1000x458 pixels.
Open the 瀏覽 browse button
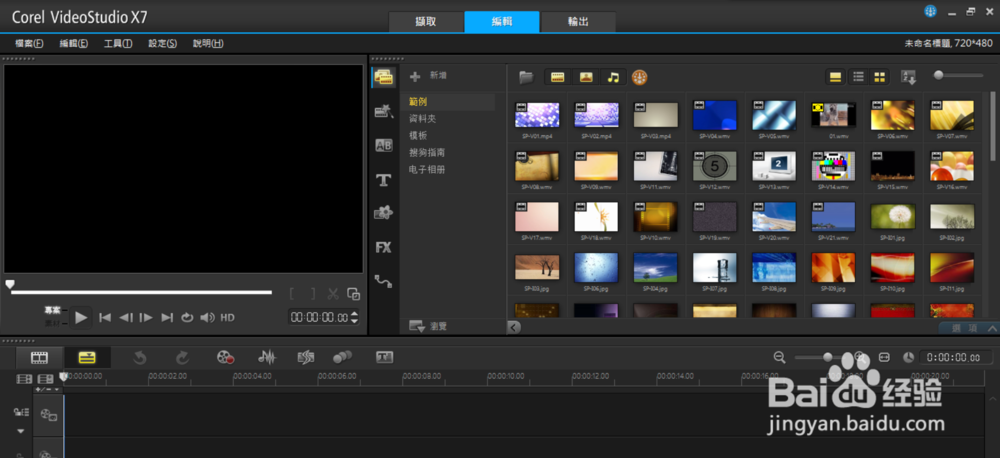428,327
